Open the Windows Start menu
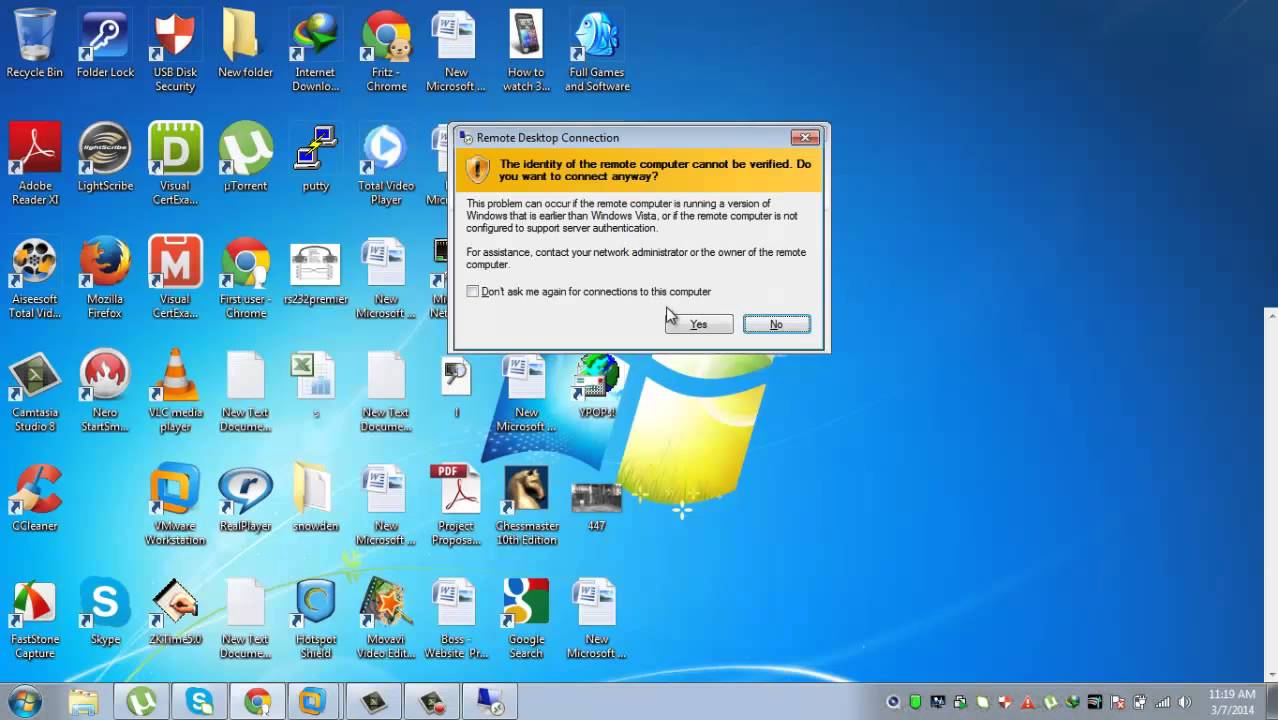This screenshot has width=1278, height=720. [24, 702]
